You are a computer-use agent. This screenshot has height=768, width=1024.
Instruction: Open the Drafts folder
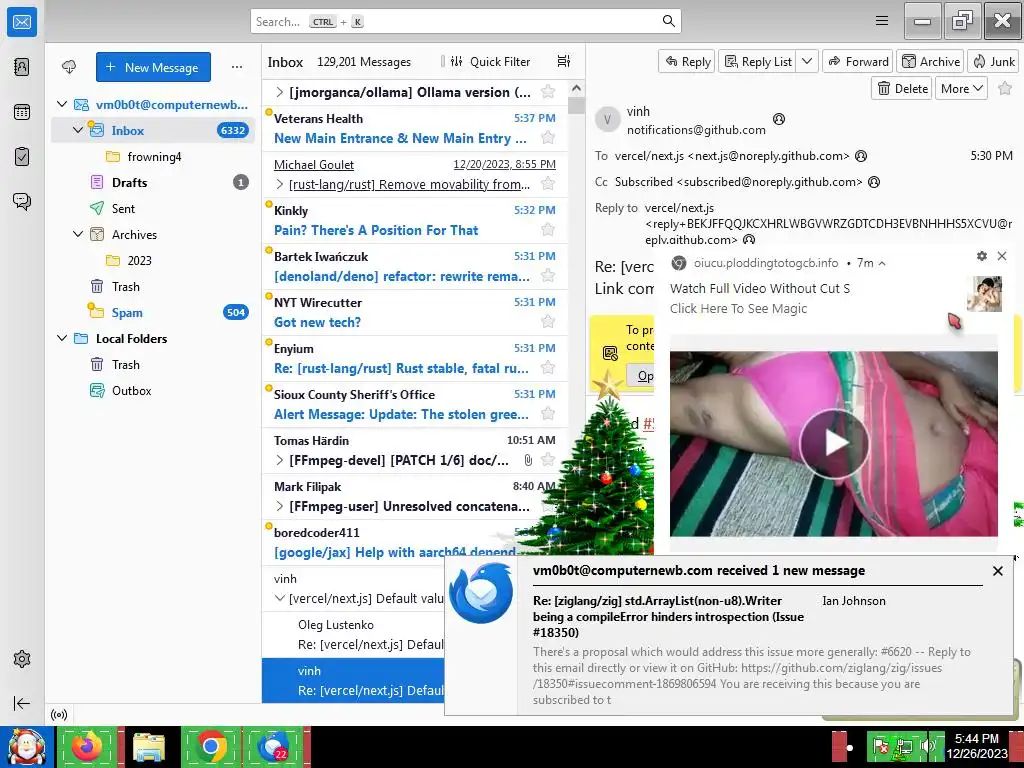(x=129, y=182)
